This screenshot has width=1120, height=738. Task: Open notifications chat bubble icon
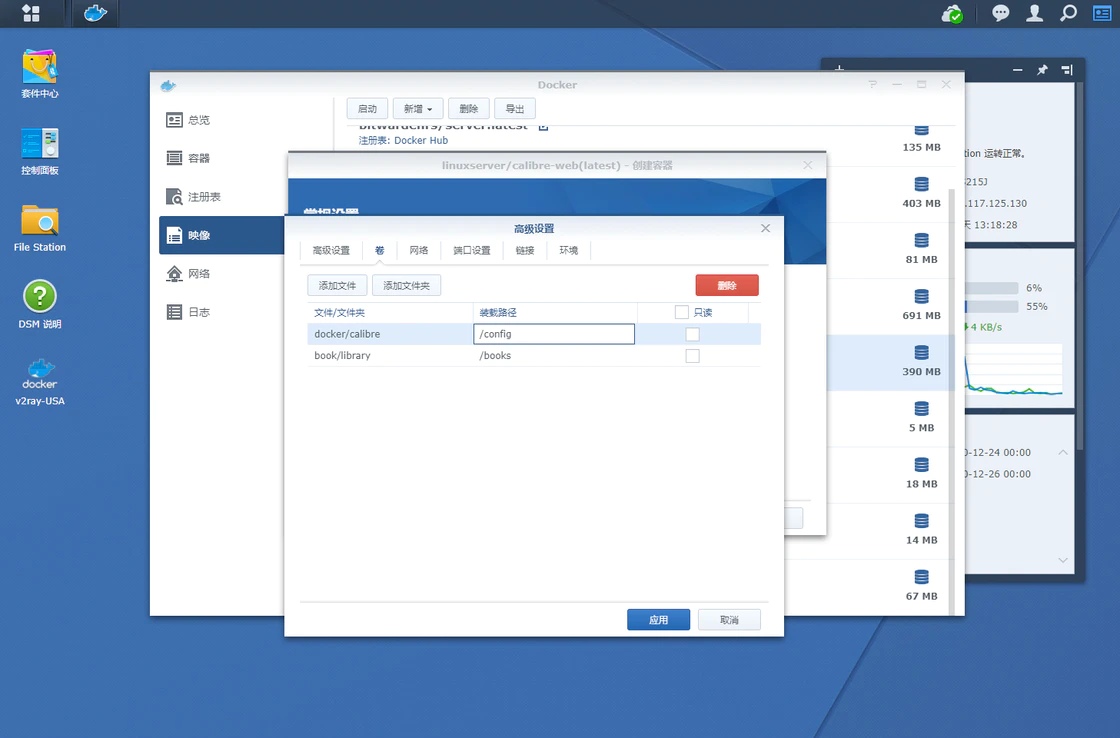[x=1000, y=14]
